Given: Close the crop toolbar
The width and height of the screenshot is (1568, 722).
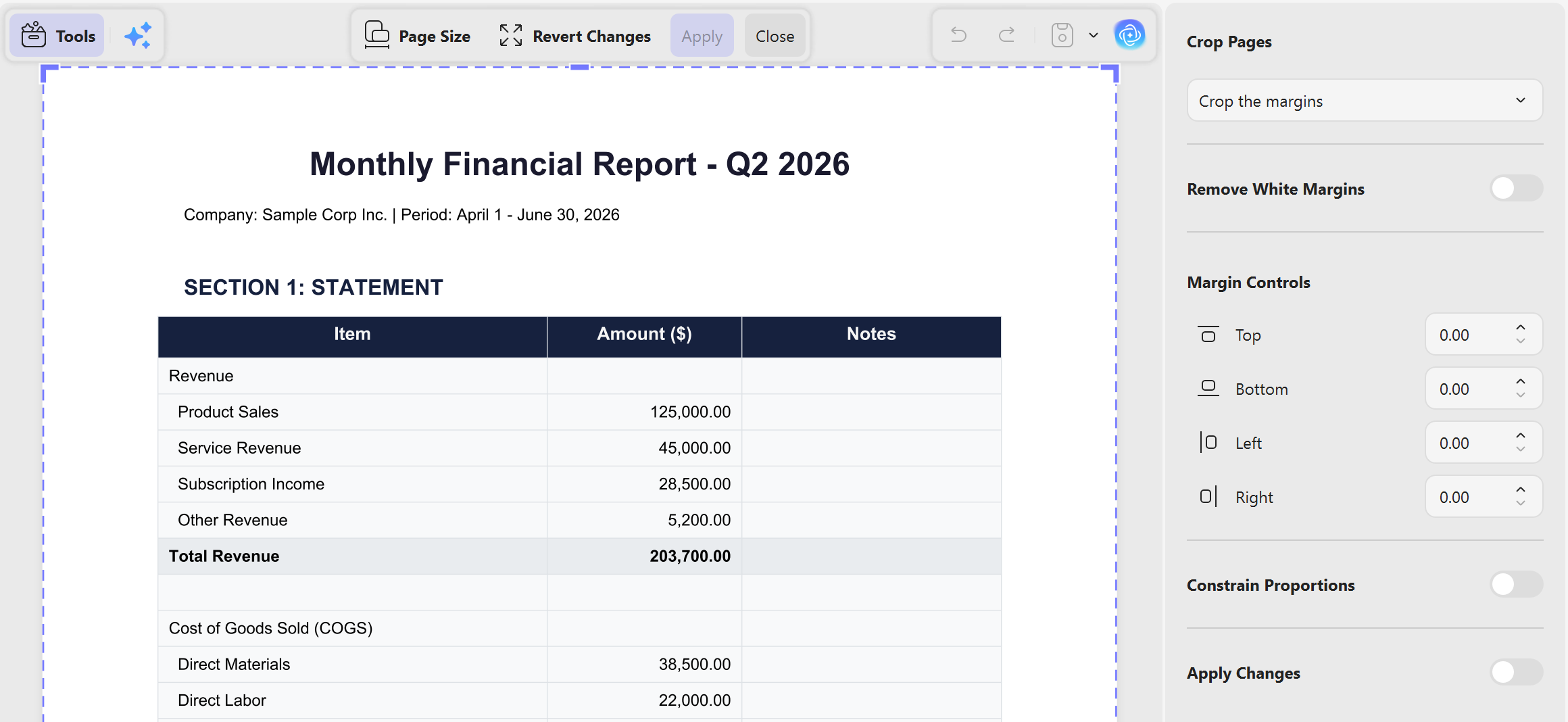Looking at the screenshot, I should (775, 36).
